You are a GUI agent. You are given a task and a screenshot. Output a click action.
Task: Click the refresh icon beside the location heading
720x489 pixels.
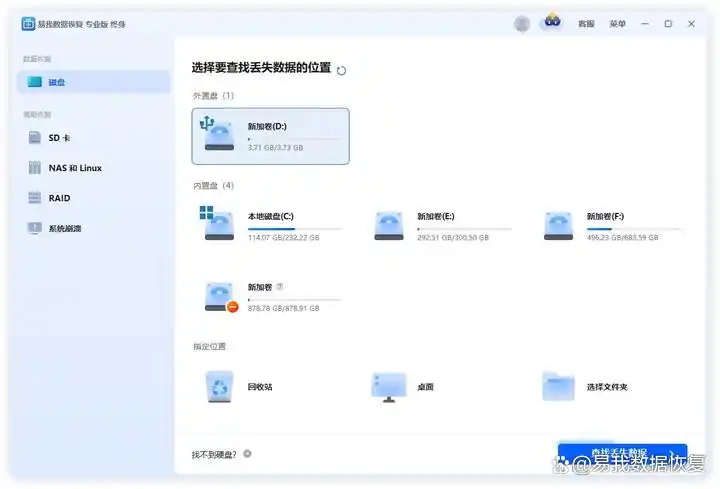coord(341,71)
